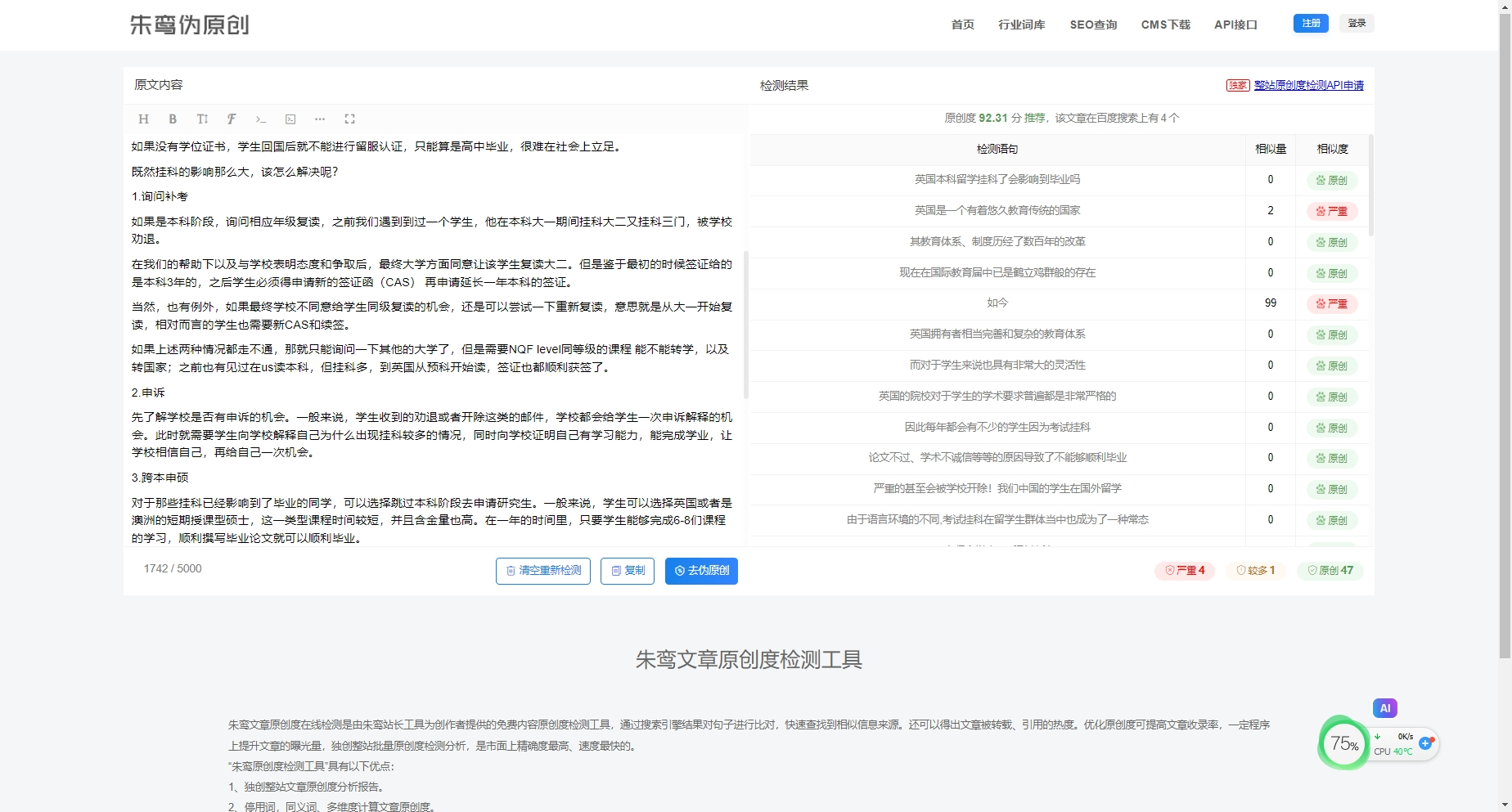Click the 相似度 column header

1332,149
